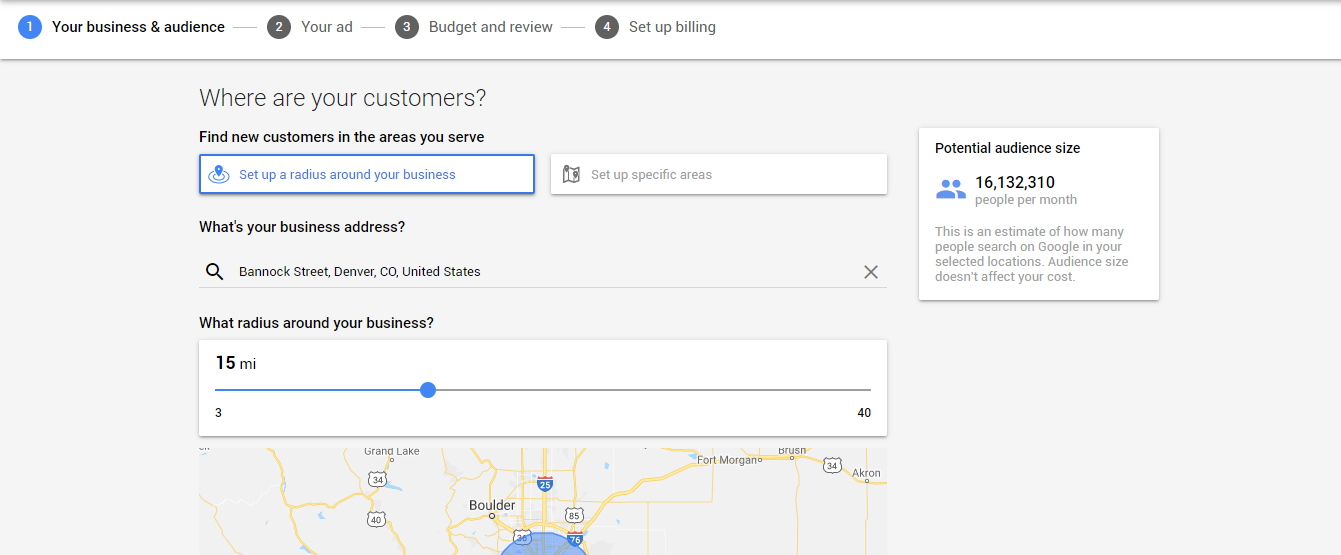Screen dimensions: 1341x555
Task: Click the people icon in audience card
Action: [x=950, y=189]
